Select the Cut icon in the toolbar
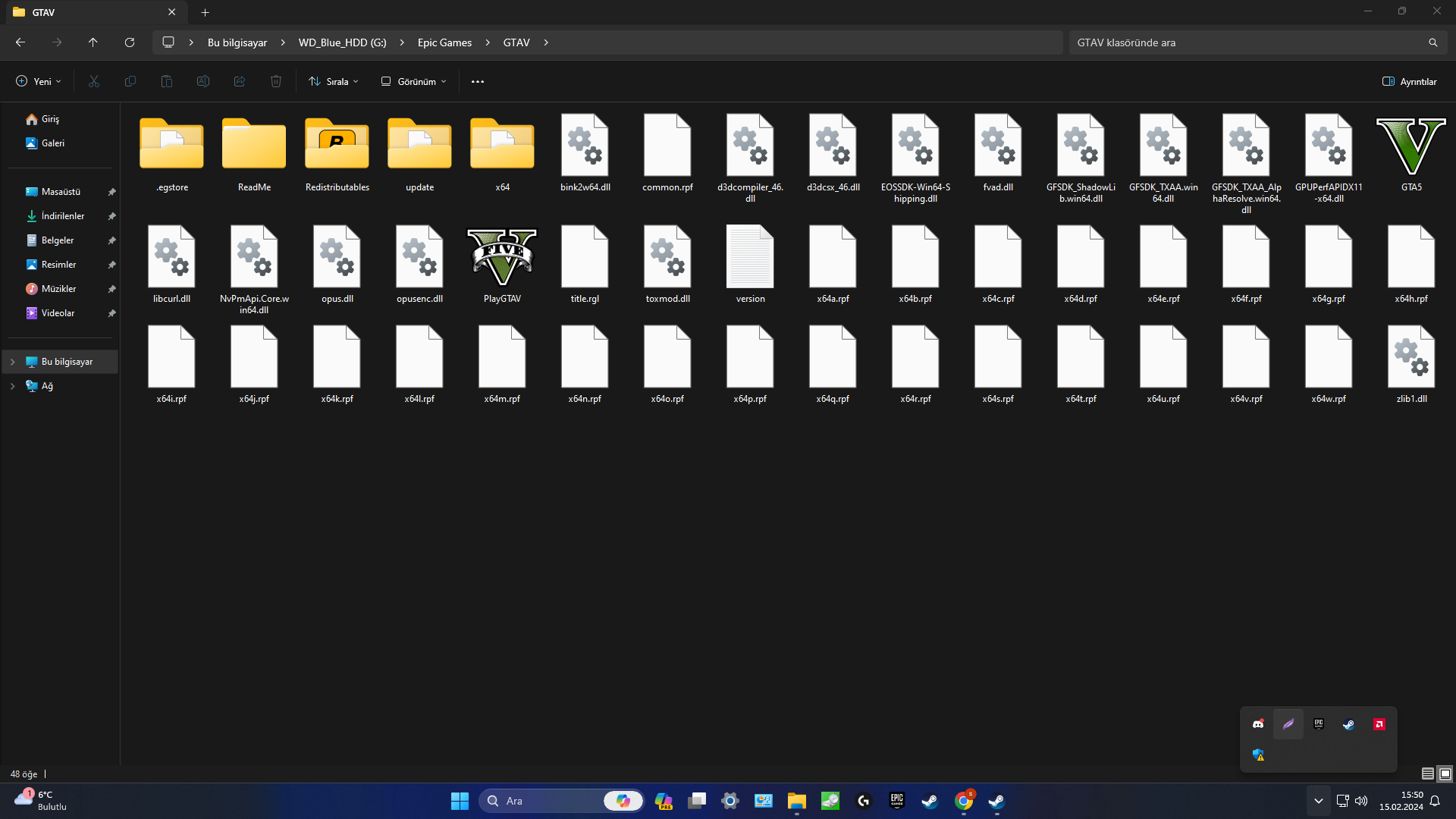This screenshot has width=1456, height=819. (x=93, y=81)
